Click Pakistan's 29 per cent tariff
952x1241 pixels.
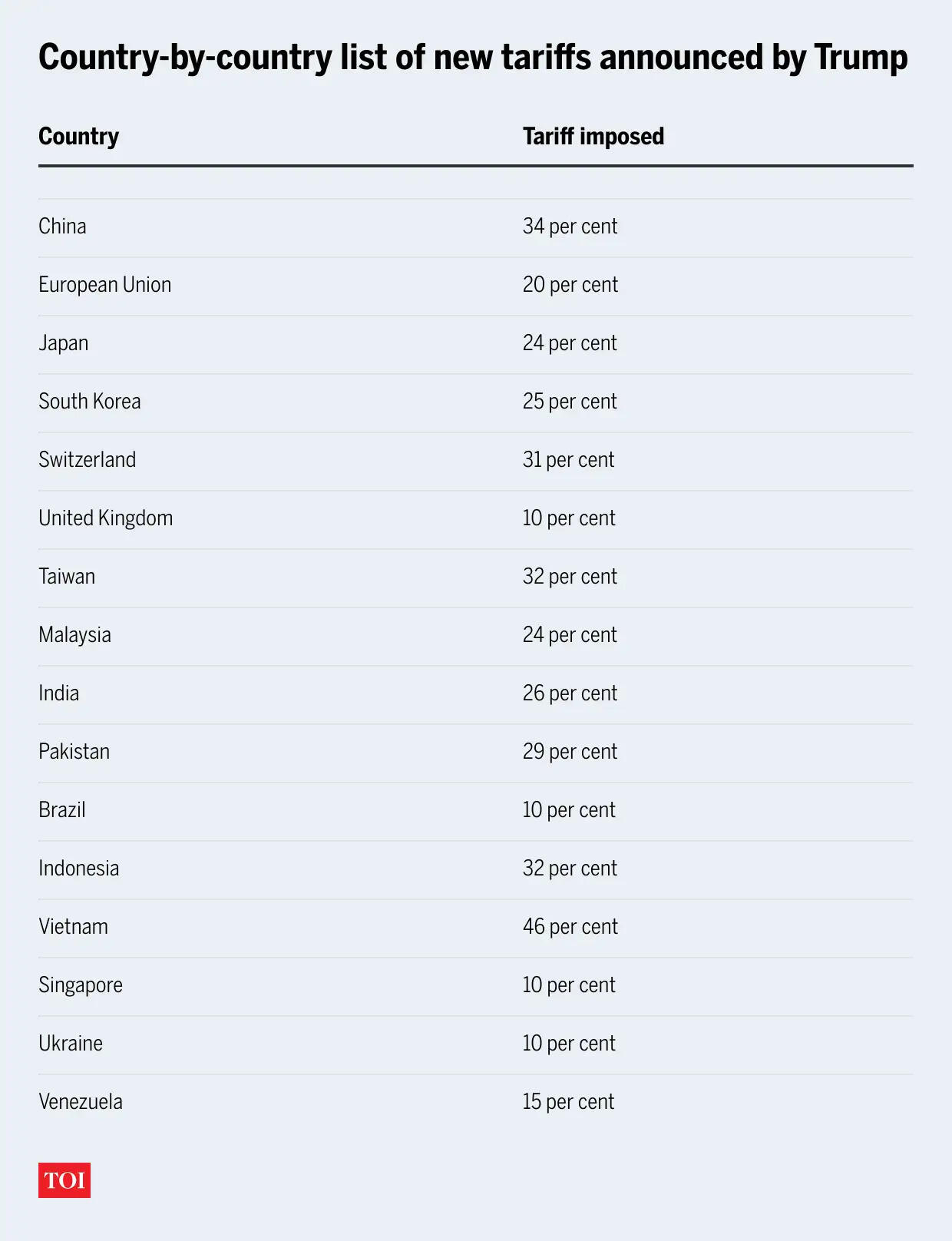click(x=570, y=752)
